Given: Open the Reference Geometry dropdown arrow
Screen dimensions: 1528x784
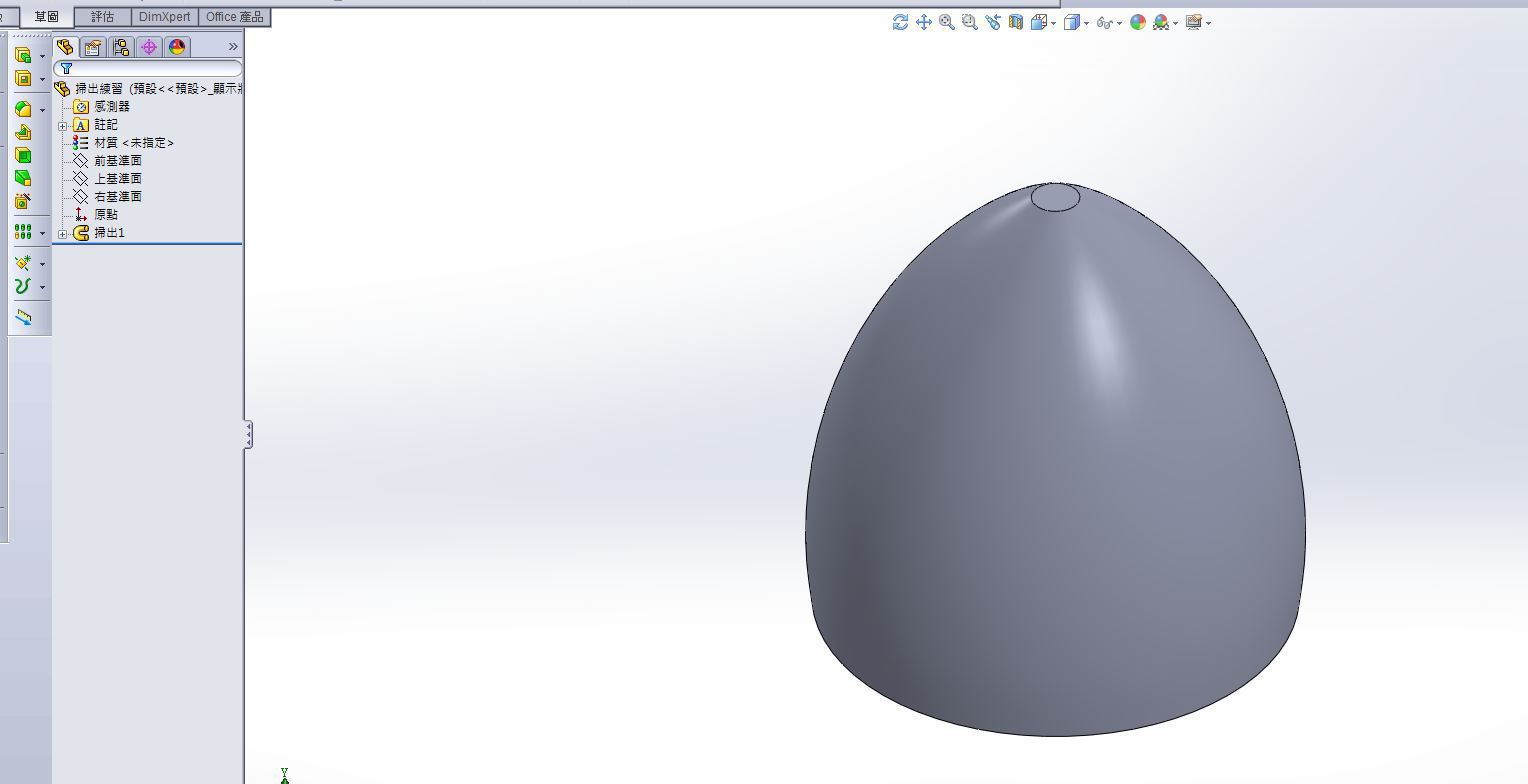Looking at the screenshot, I should 42,264.
